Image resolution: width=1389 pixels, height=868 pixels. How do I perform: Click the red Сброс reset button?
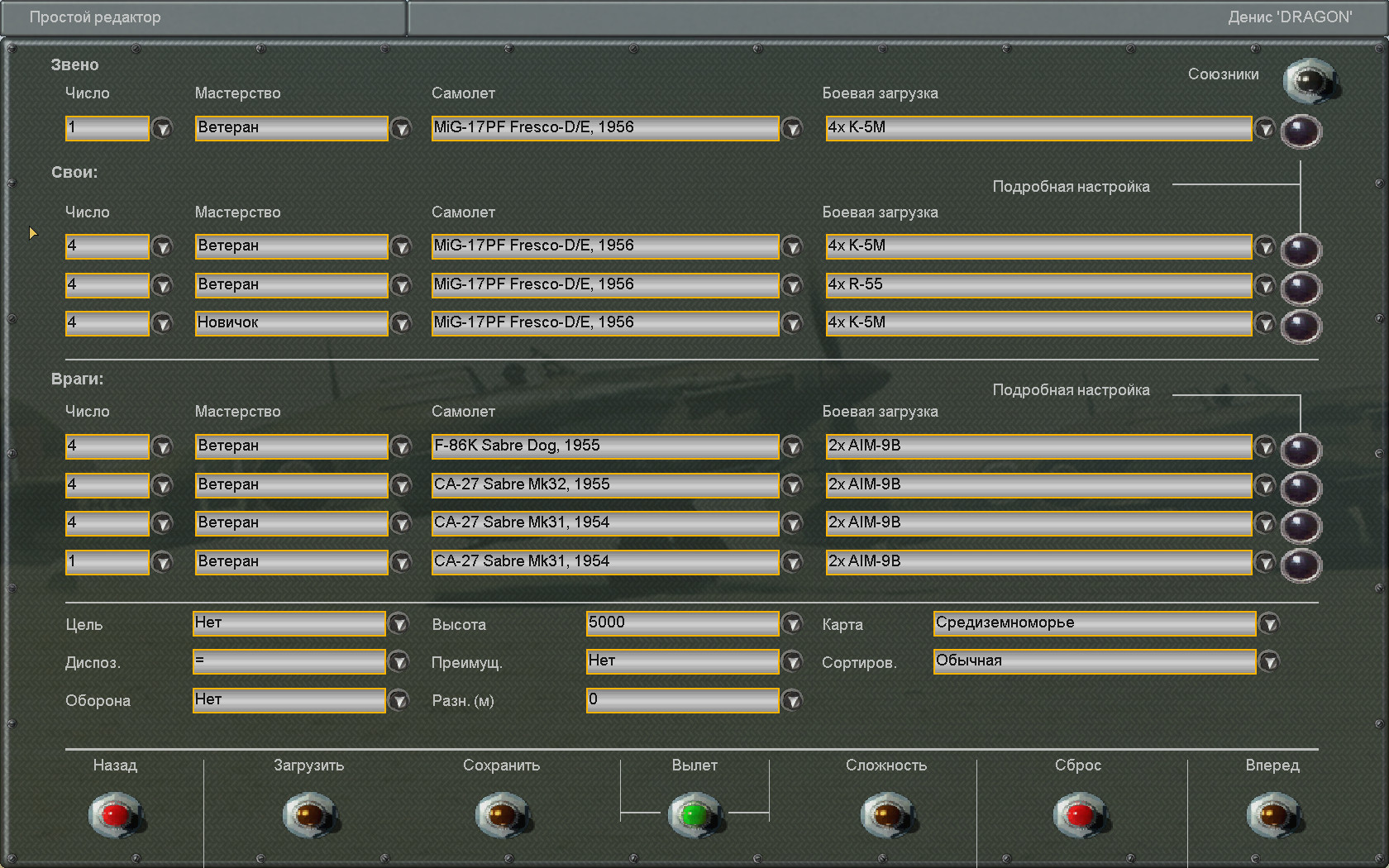[x=1078, y=815]
